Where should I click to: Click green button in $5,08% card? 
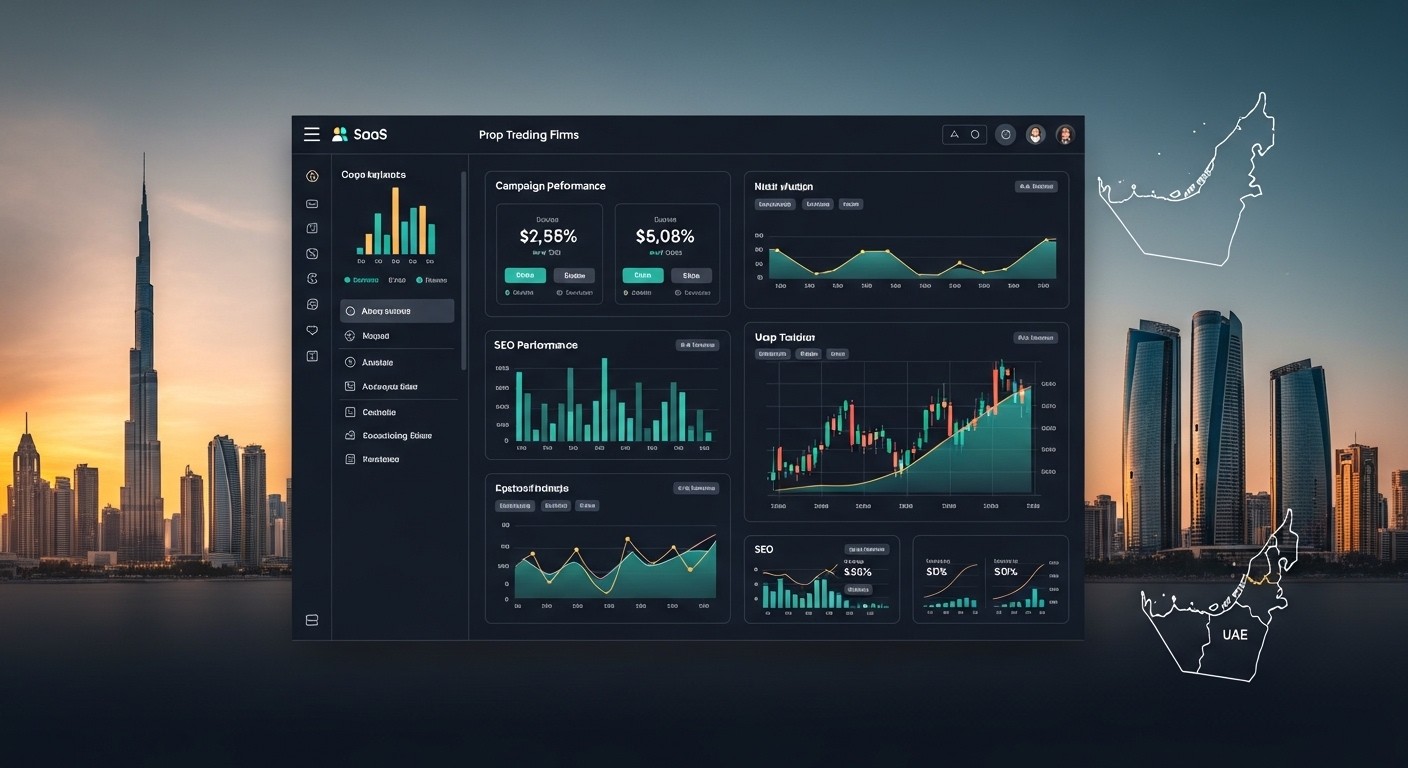(643, 275)
